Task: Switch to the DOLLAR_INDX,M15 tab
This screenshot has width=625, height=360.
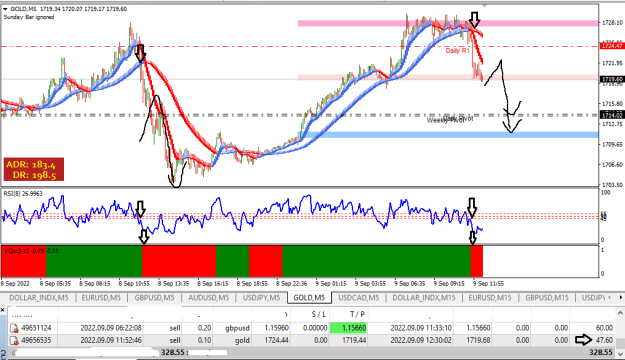Action: coord(424,298)
